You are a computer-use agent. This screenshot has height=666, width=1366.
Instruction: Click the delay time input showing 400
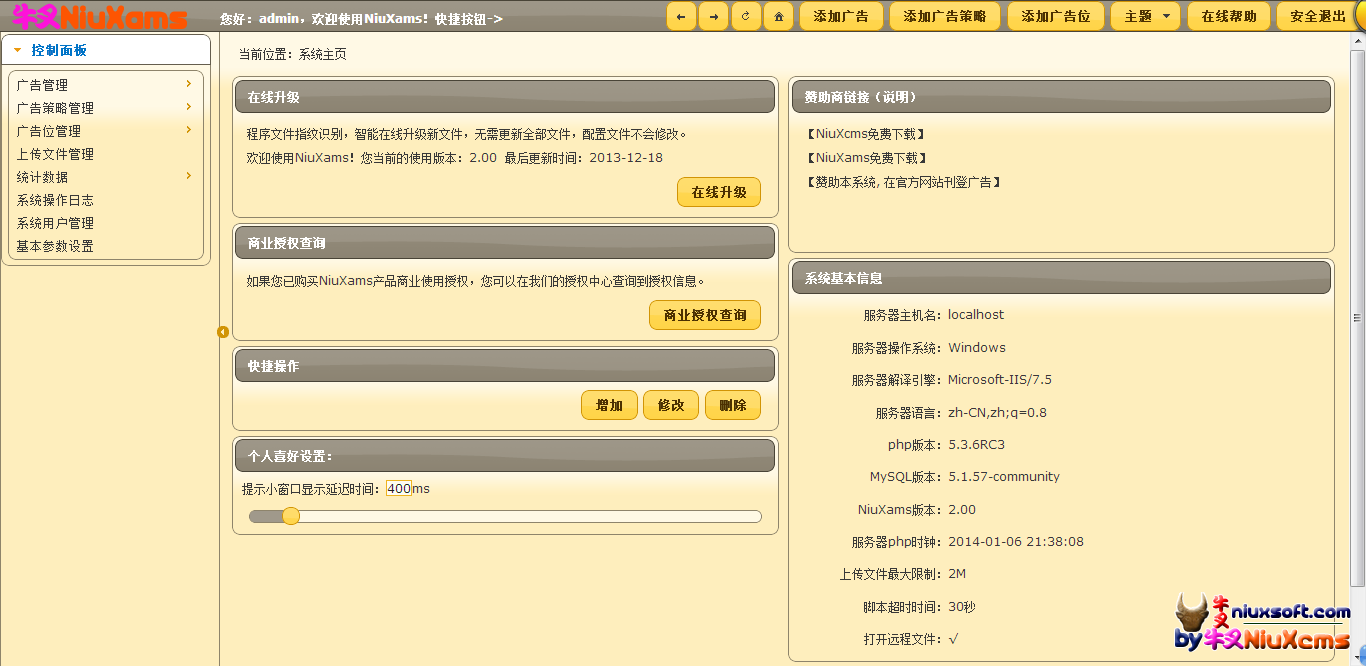399,489
